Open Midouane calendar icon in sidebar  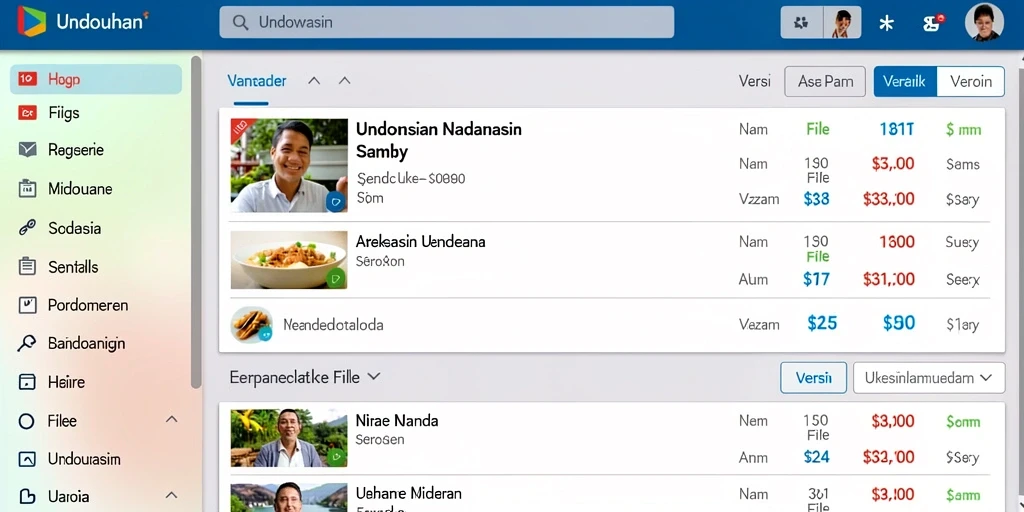click(27, 189)
